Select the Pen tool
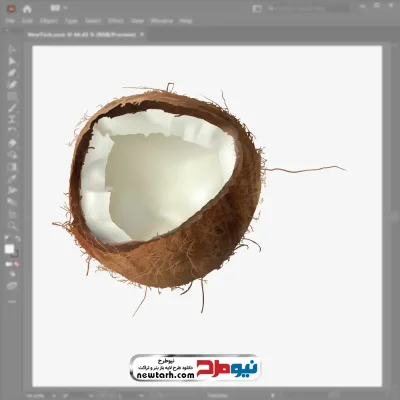Viewport: 400px width, 400px height. [x=12, y=73]
